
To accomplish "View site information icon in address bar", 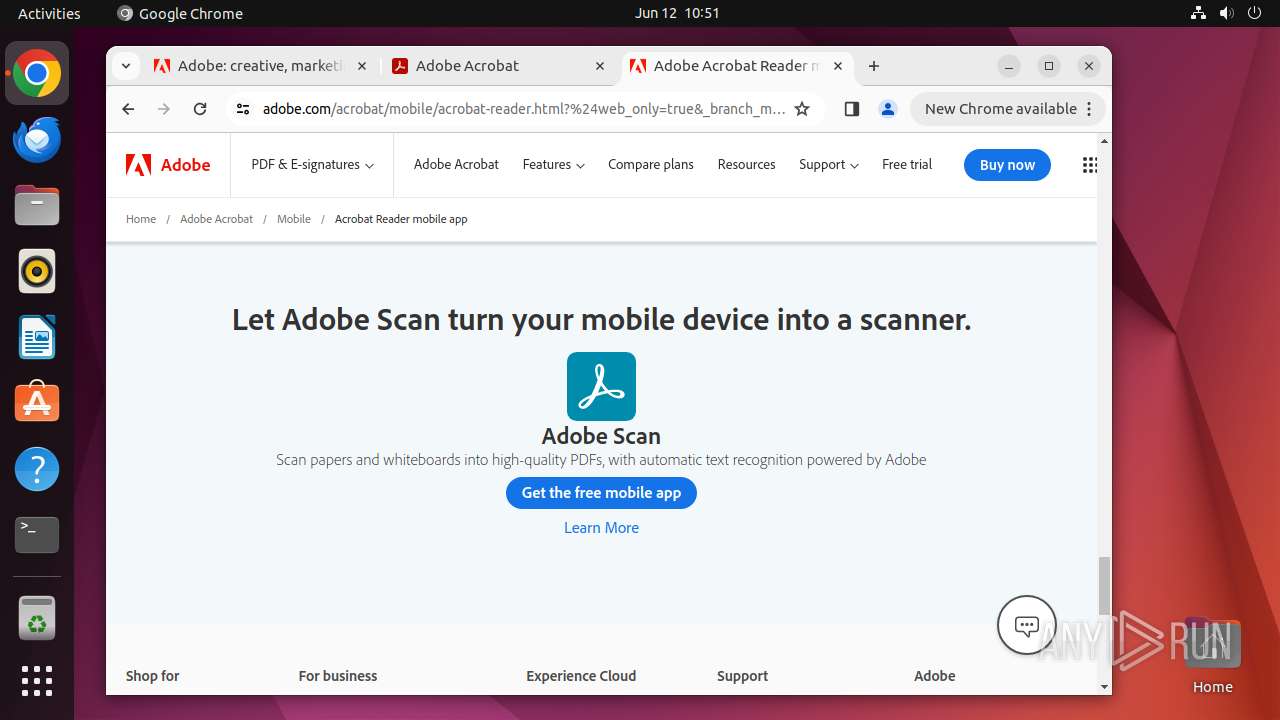I will 243,109.
